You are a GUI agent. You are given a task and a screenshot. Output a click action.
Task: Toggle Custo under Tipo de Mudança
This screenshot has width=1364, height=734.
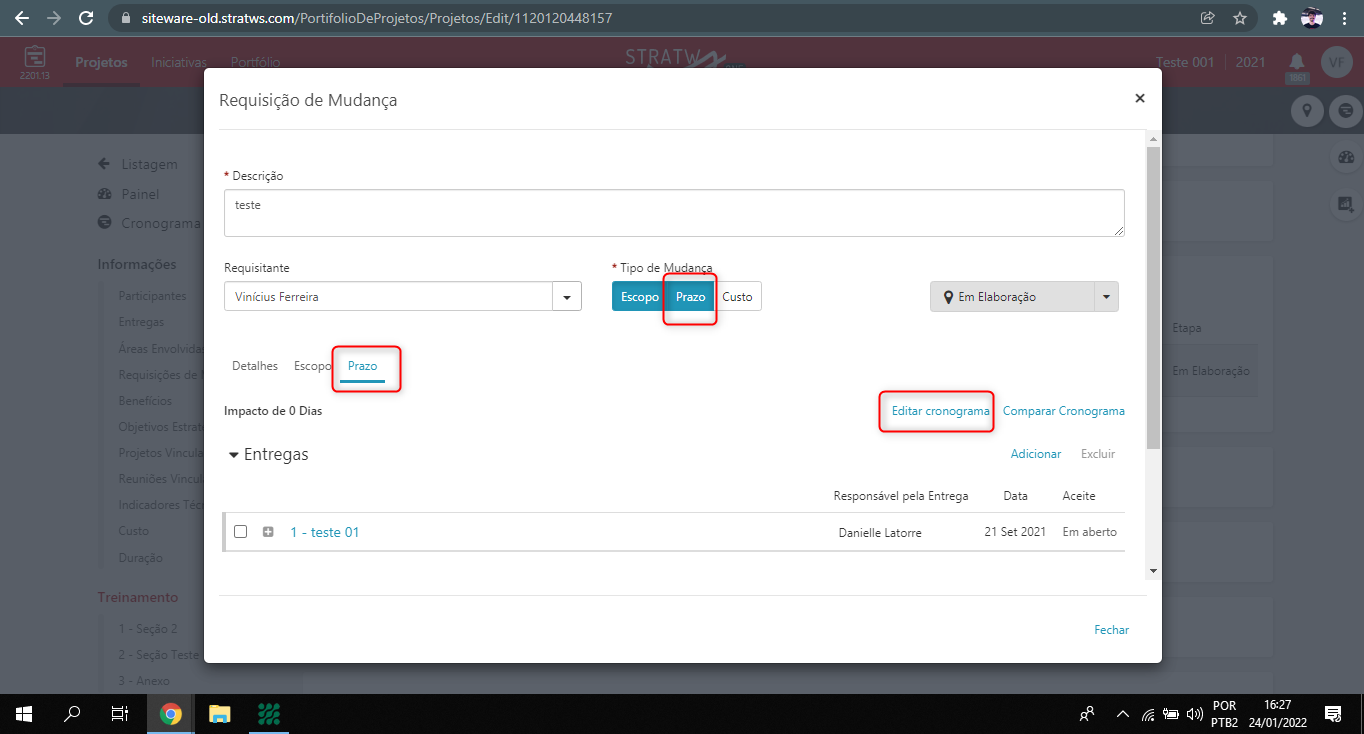point(738,297)
